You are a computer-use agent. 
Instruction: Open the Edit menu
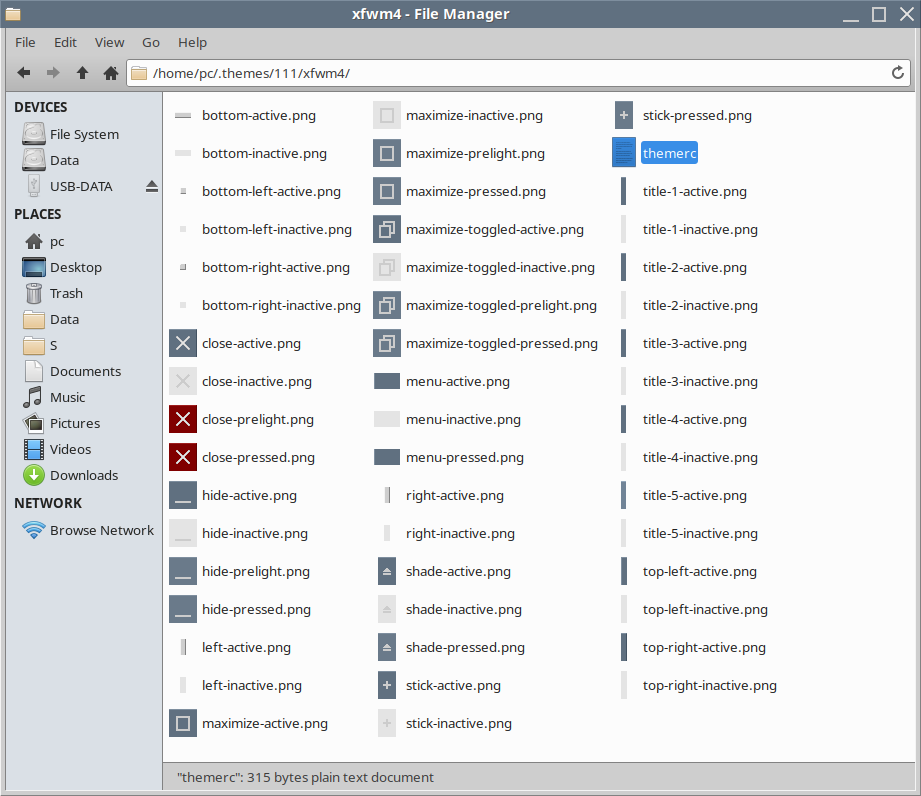(65, 42)
